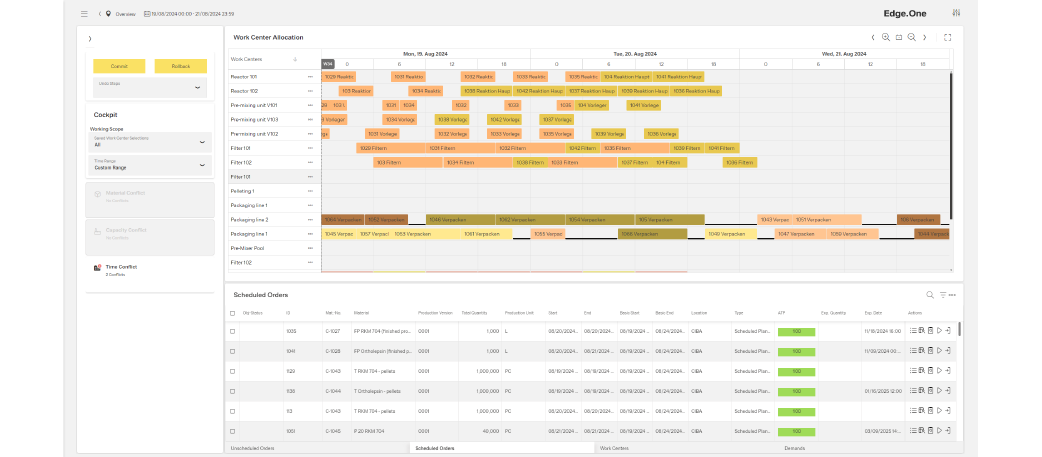The image size is (1042, 457).
Task: Switch to the Demands tab
Action: click(x=794, y=448)
